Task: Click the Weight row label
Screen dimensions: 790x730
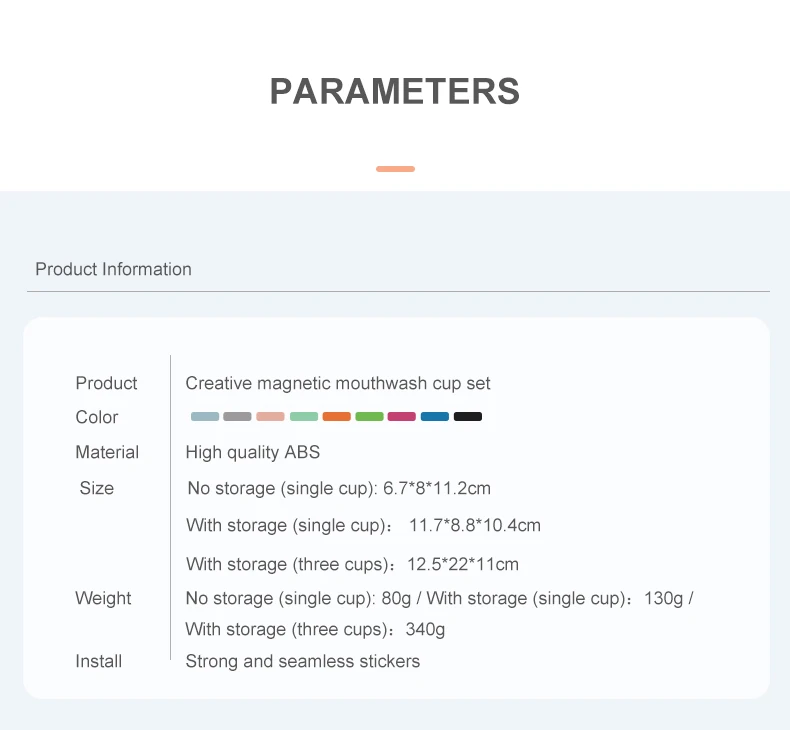Action: 103,599
